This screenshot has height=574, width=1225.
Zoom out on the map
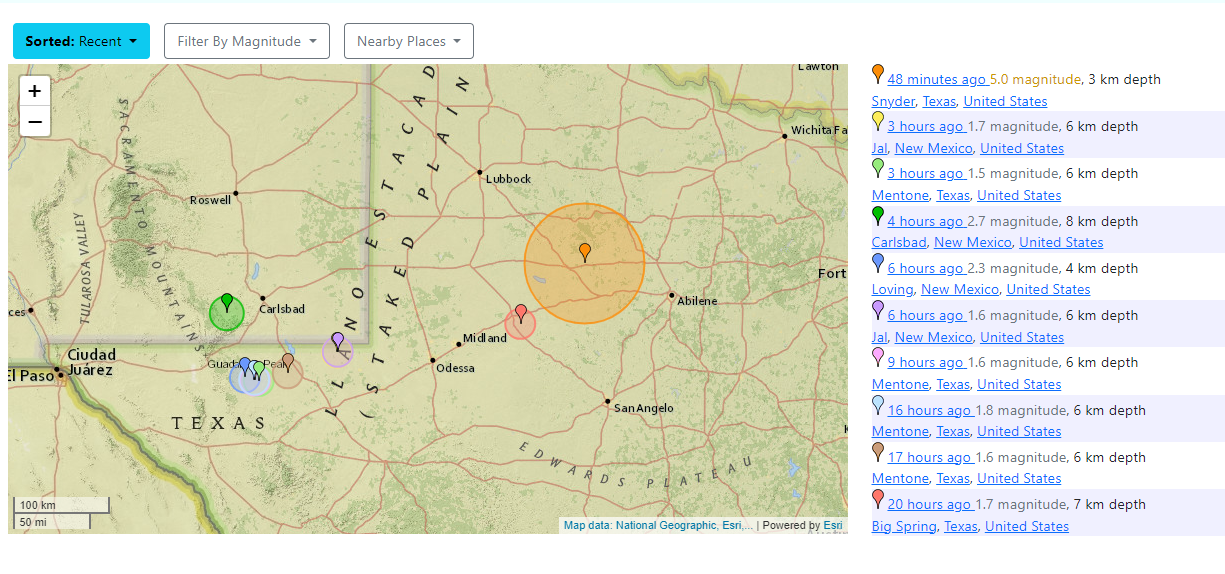coord(35,122)
